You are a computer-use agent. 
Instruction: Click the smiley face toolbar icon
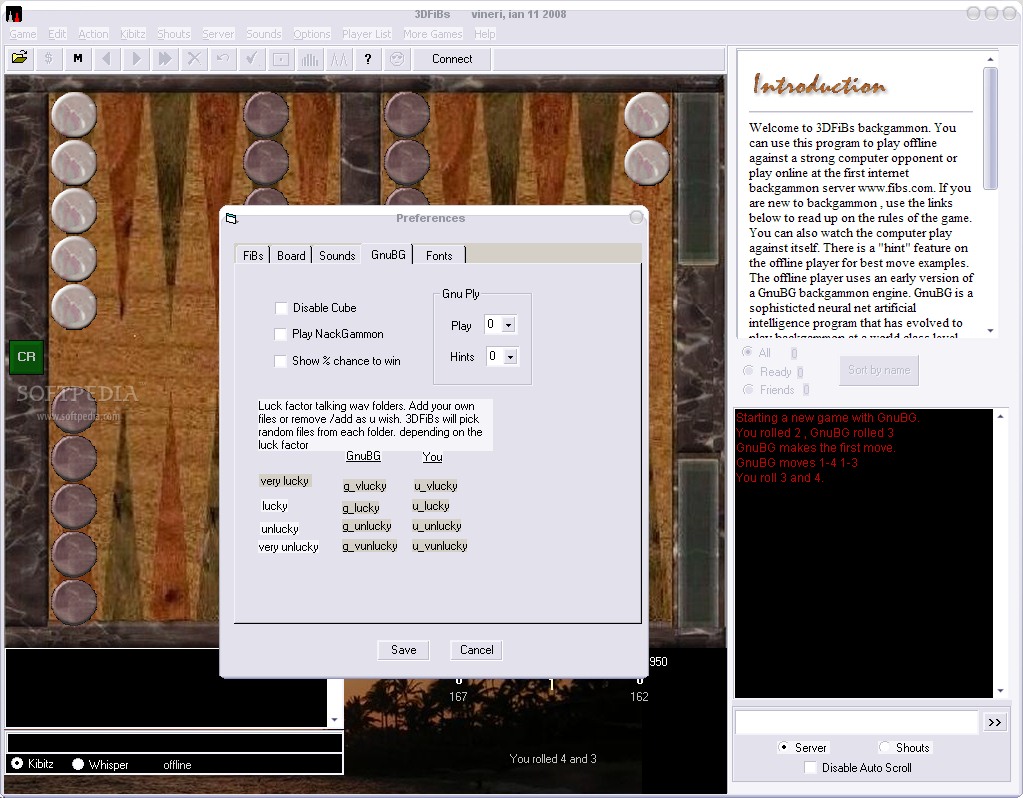397,59
